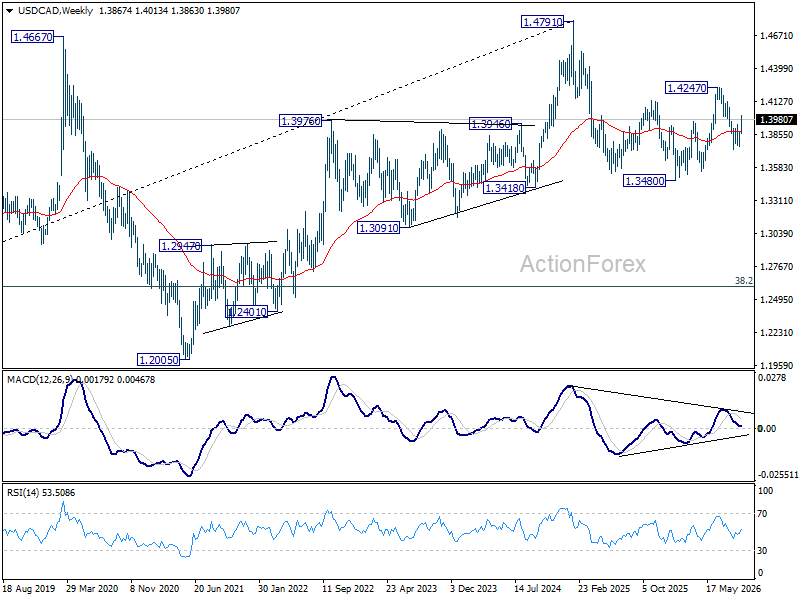The image size is (800, 600).
Task: Select the 1.20050 bottom price label
Action: pyautogui.click(x=159, y=360)
